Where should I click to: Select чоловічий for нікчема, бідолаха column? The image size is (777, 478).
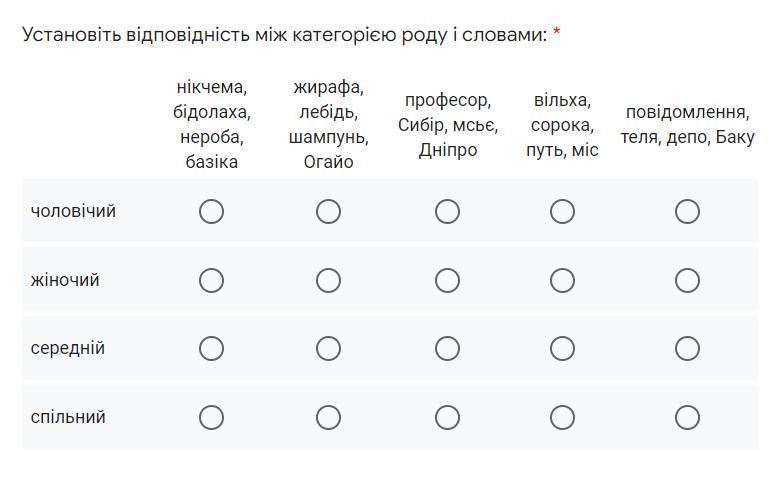pyautogui.click(x=212, y=212)
